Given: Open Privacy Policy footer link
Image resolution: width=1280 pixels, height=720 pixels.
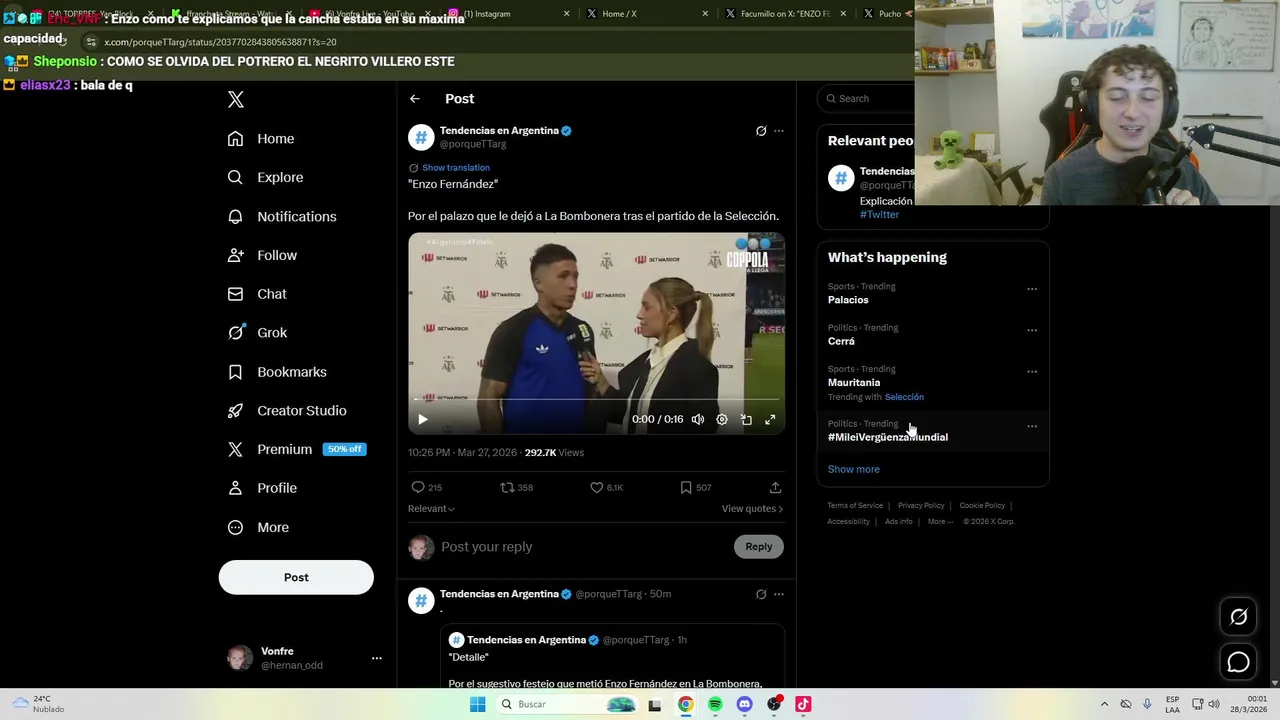Looking at the screenshot, I should pyautogui.click(x=921, y=506).
